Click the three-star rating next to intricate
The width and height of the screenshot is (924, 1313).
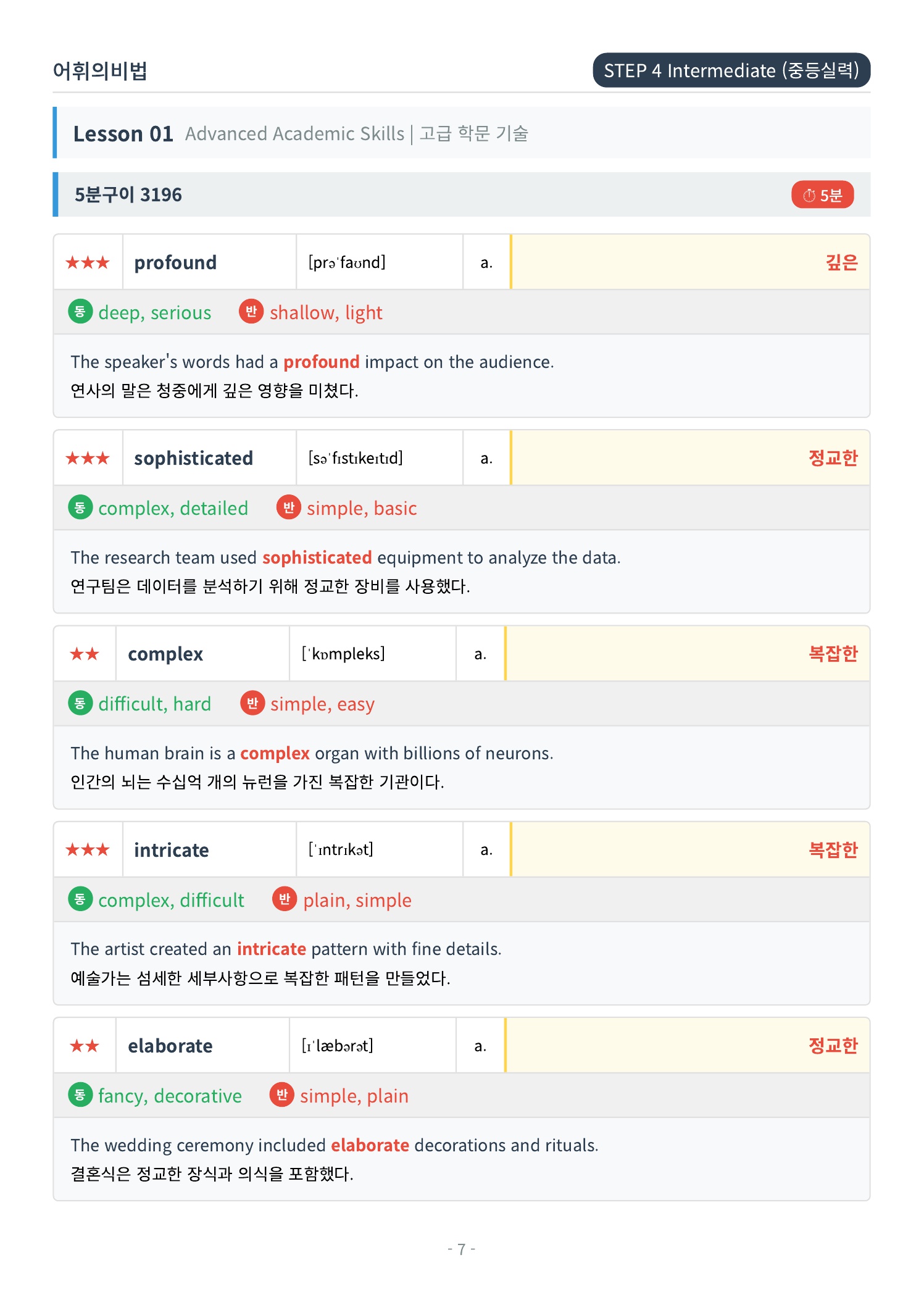point(88,850)
